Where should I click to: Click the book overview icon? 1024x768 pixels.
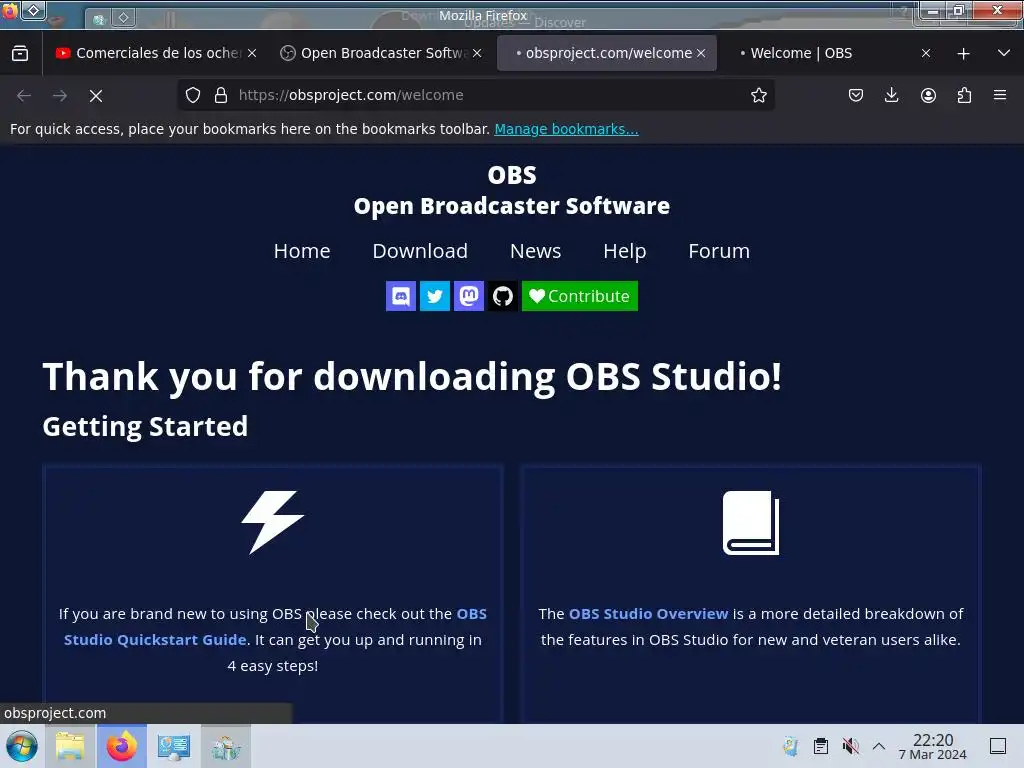click(750, 523)
